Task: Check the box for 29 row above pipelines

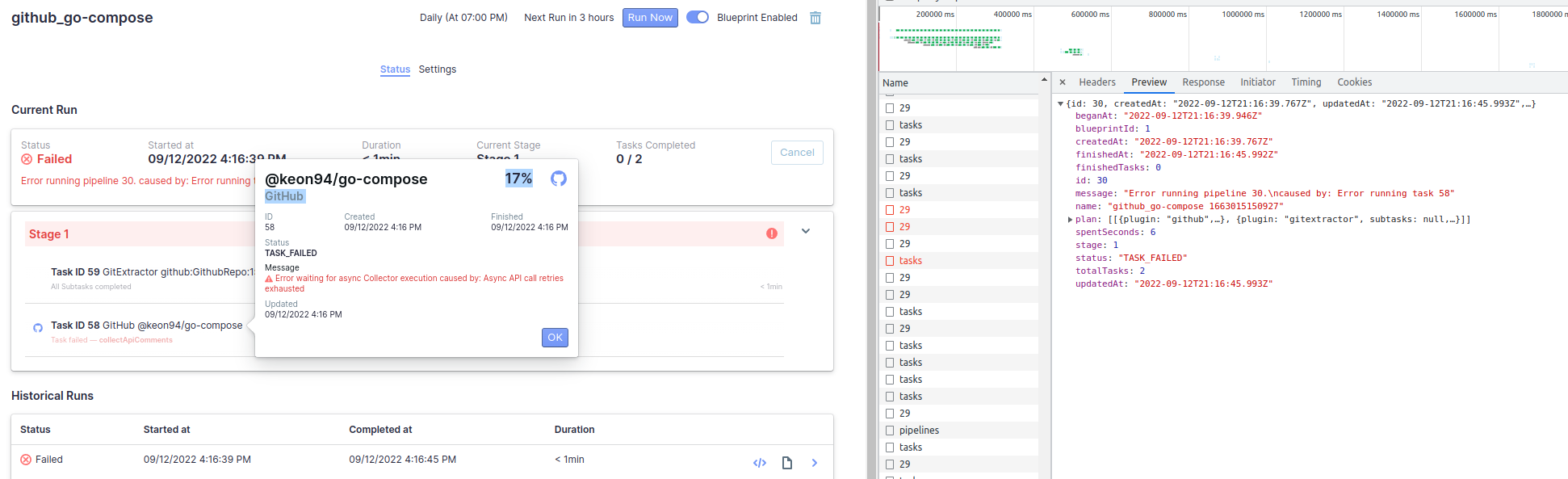Action: [x=890, y=414]
